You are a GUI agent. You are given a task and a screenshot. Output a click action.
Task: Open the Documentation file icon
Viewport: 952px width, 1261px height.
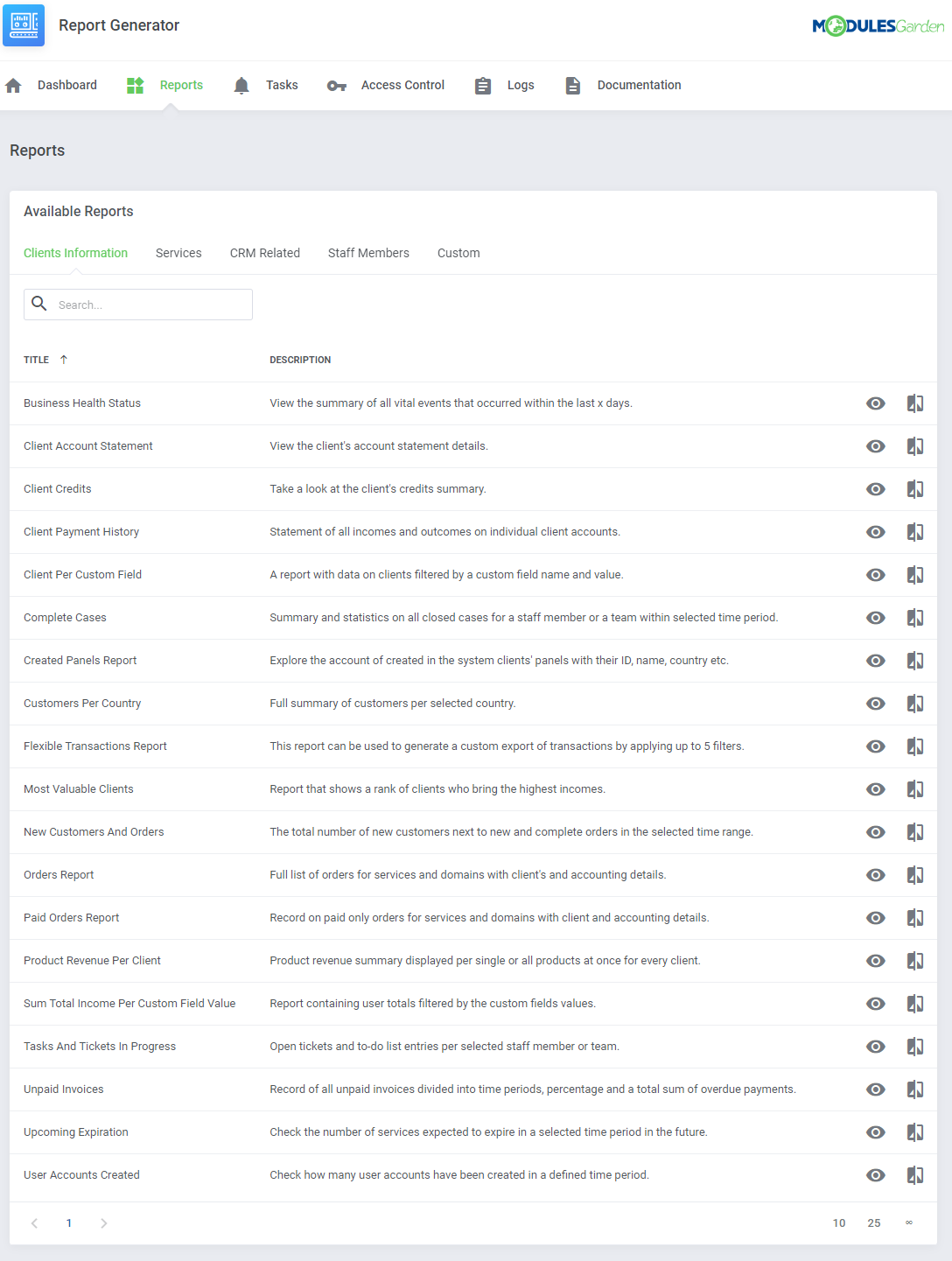click(573, 85)
